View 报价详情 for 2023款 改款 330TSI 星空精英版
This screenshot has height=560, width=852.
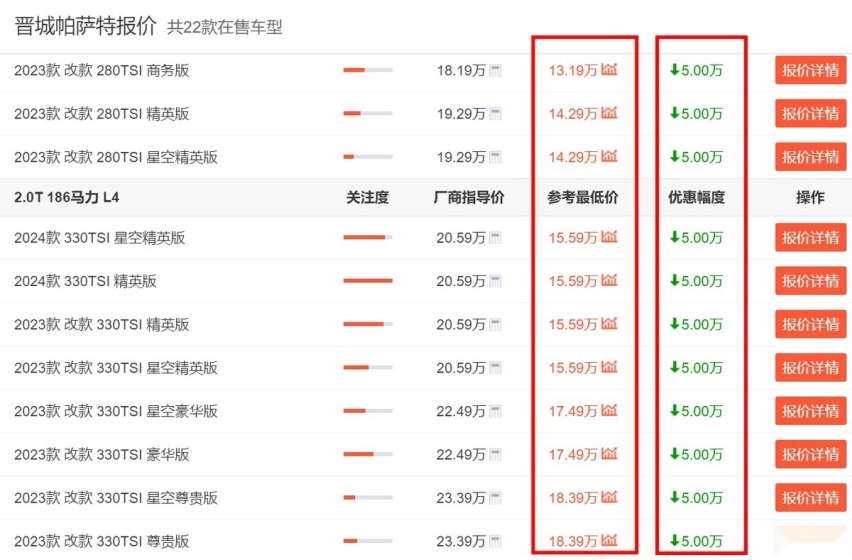point(811,368)
